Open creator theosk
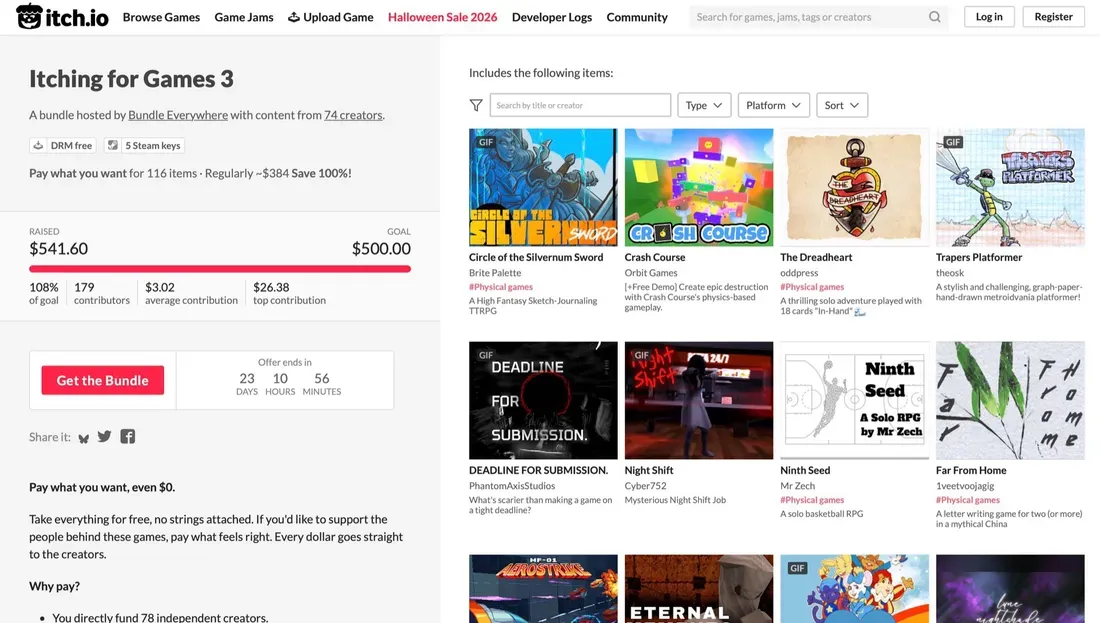 point(950,273)
